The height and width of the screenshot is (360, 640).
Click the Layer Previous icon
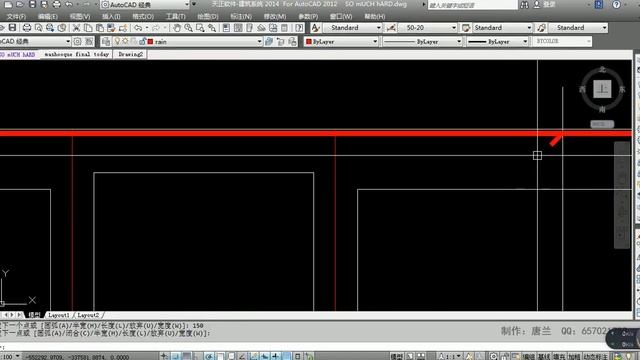tap(281, 41)
